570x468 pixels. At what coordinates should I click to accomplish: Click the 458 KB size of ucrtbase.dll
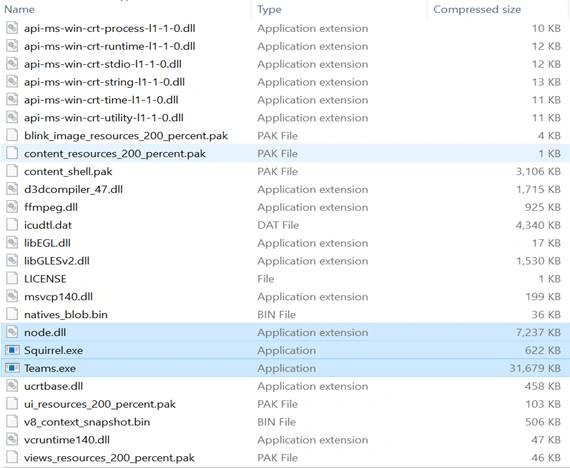tap(543, 386)
